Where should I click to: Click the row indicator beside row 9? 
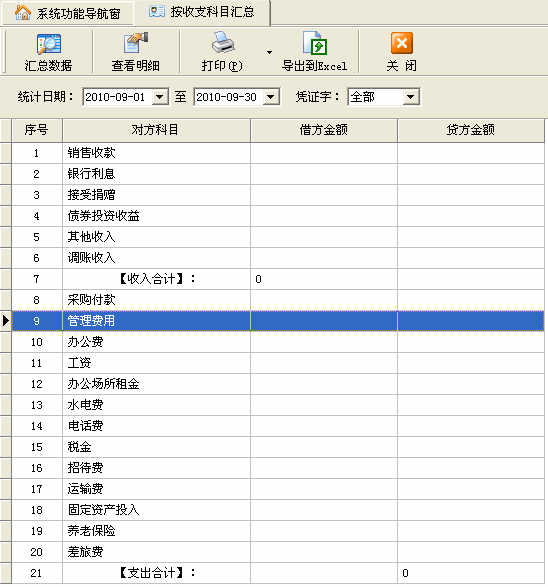6,321
